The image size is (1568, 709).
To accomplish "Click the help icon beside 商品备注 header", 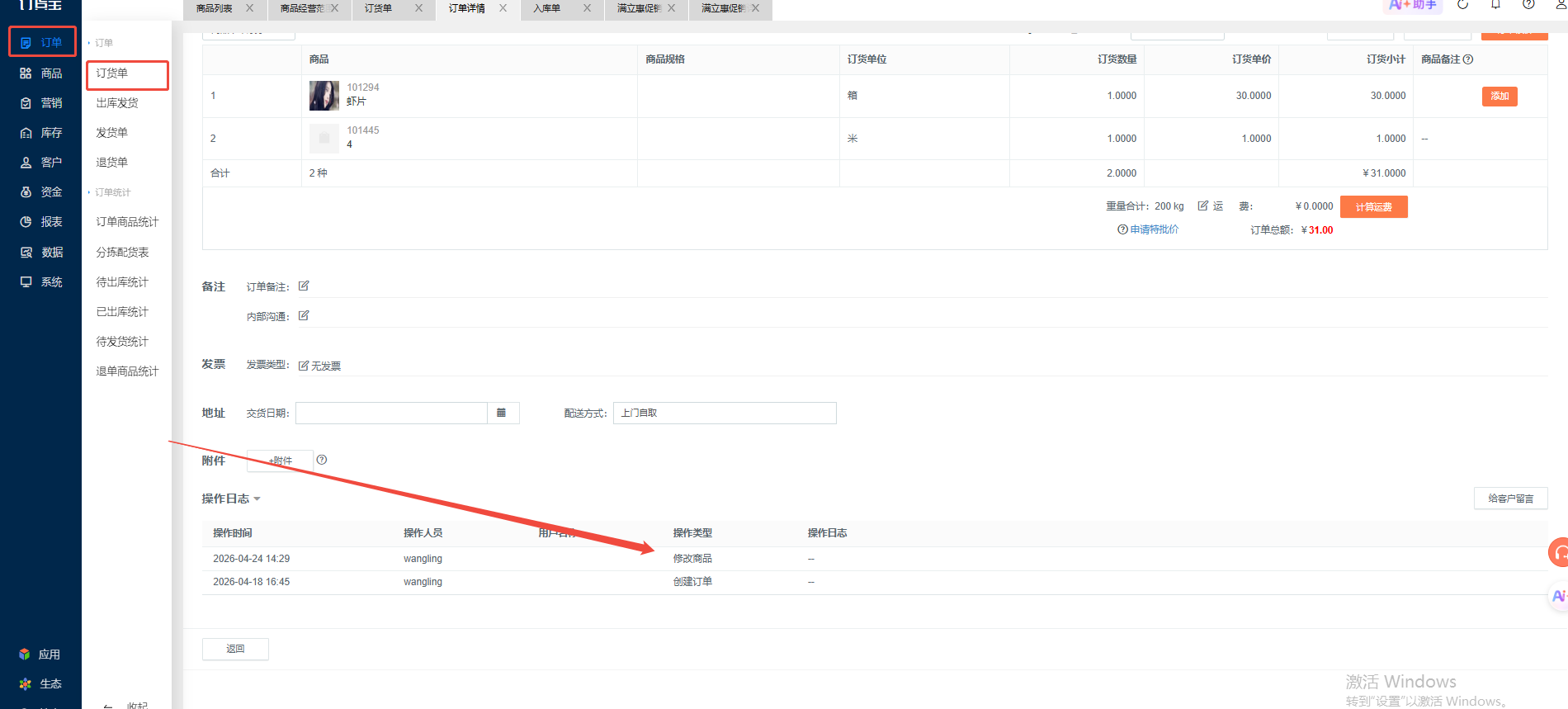I will pos(1468,59).
